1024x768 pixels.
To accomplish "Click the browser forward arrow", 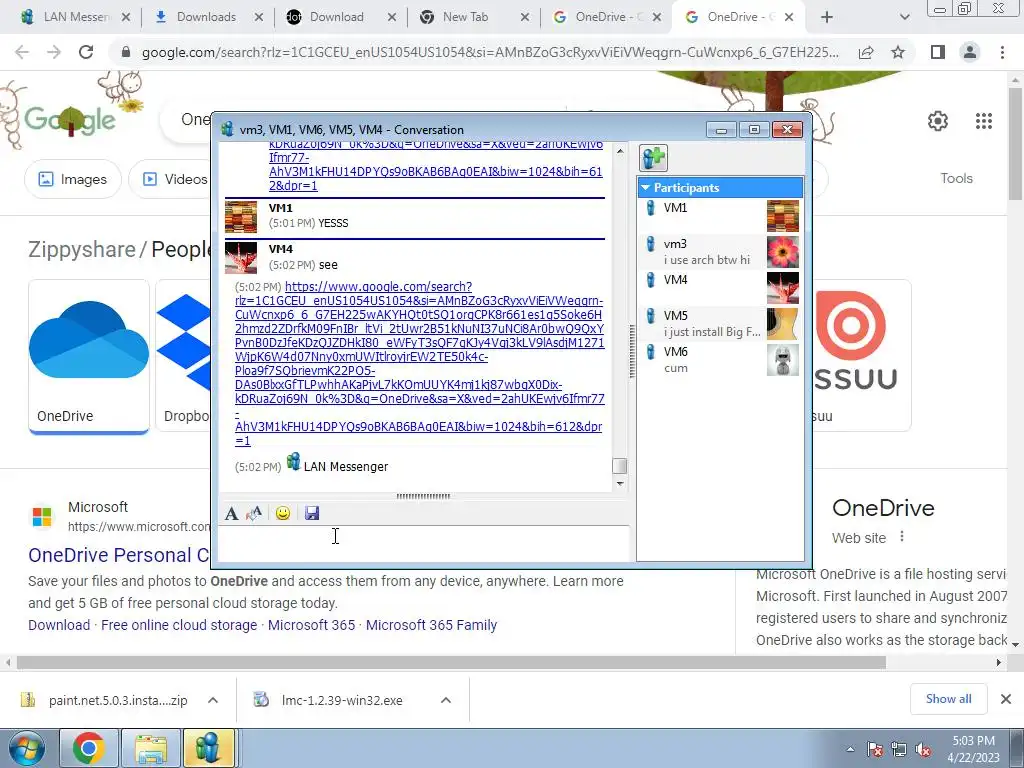I will coord(54,52).
